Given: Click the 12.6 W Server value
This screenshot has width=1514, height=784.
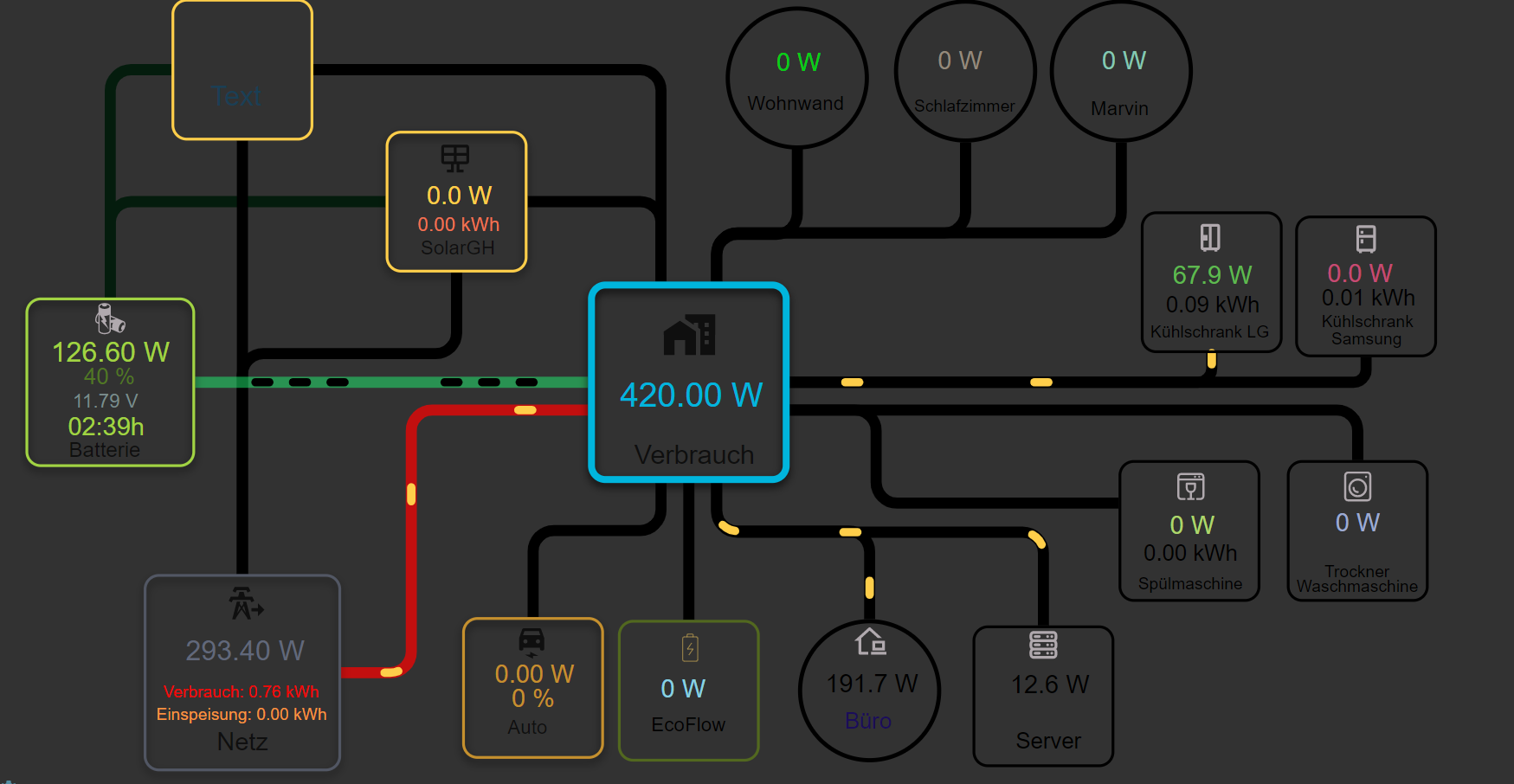Looking at the screenshot, I should [1050, 684].
